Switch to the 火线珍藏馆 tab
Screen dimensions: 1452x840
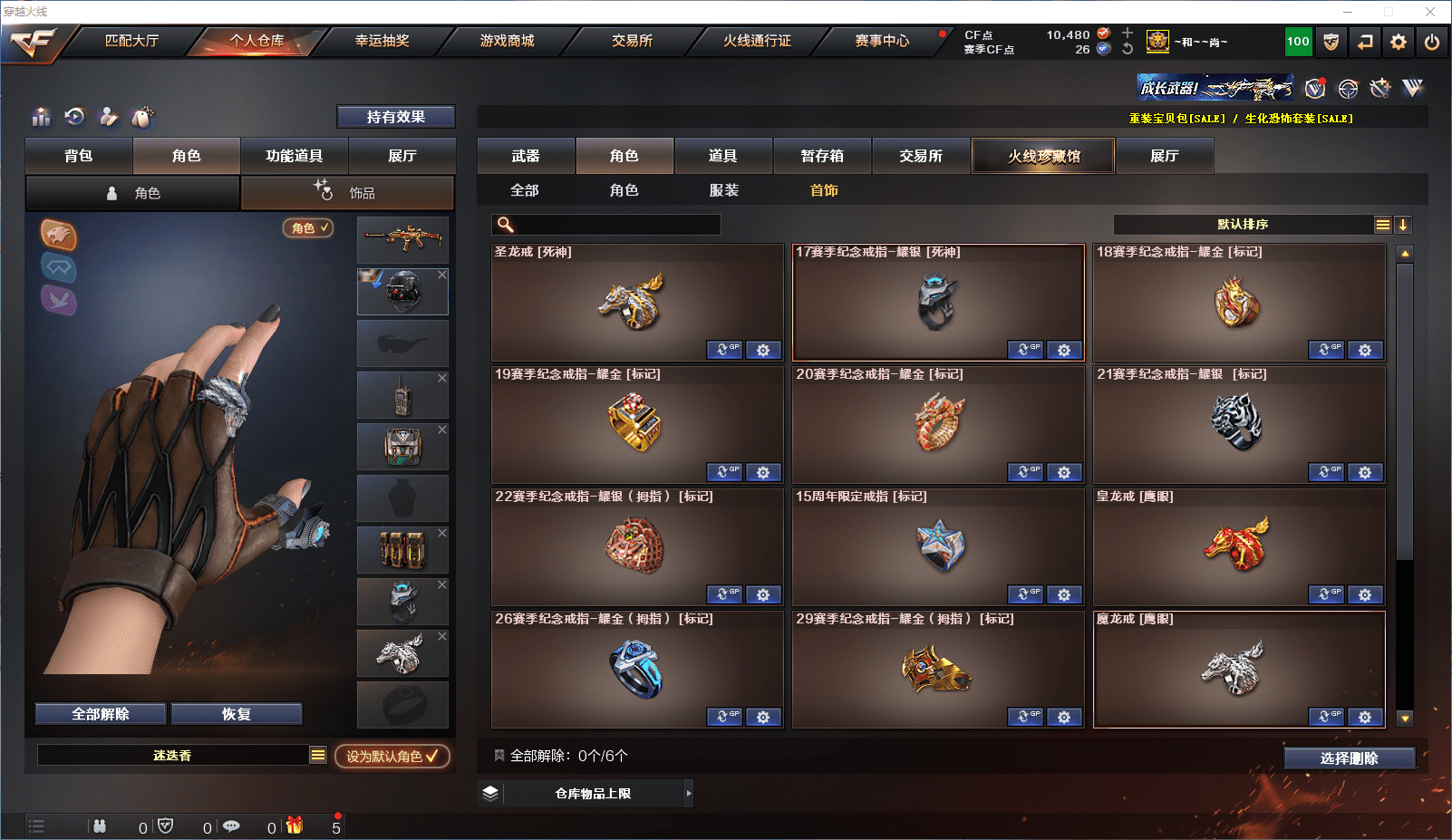[1044, 156]
